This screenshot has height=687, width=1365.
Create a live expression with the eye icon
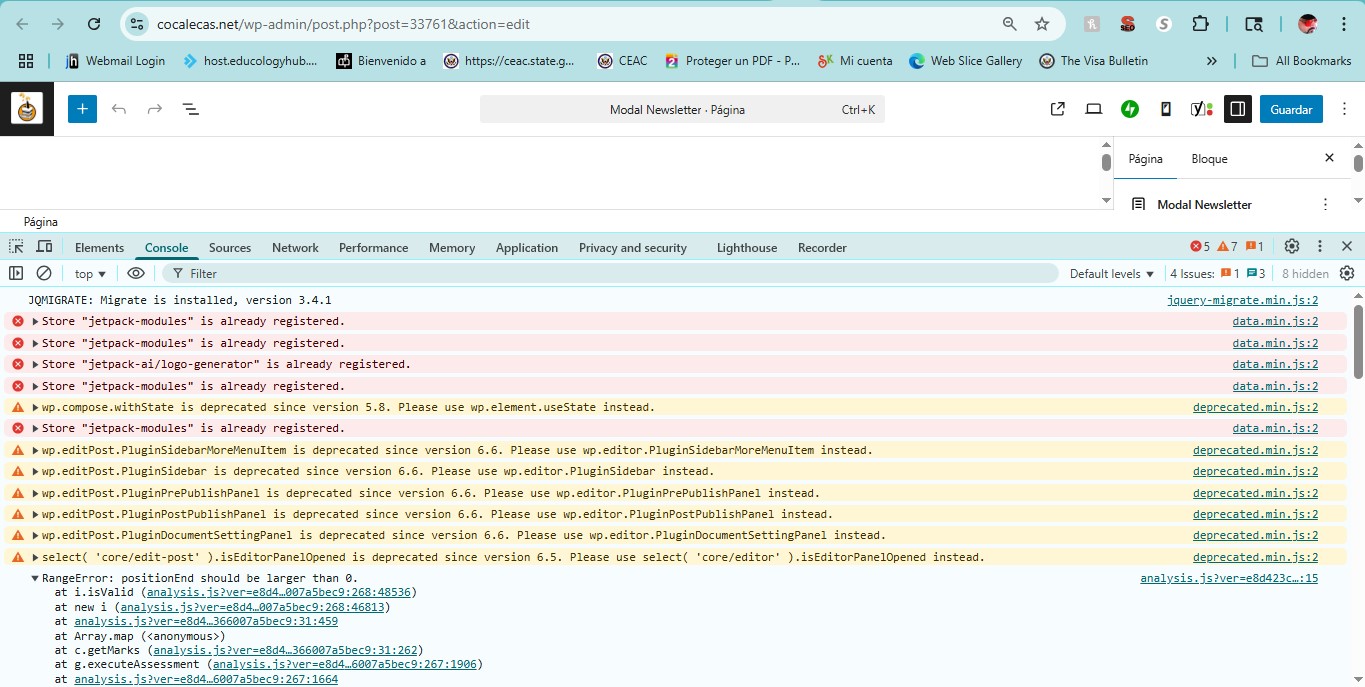136,273
